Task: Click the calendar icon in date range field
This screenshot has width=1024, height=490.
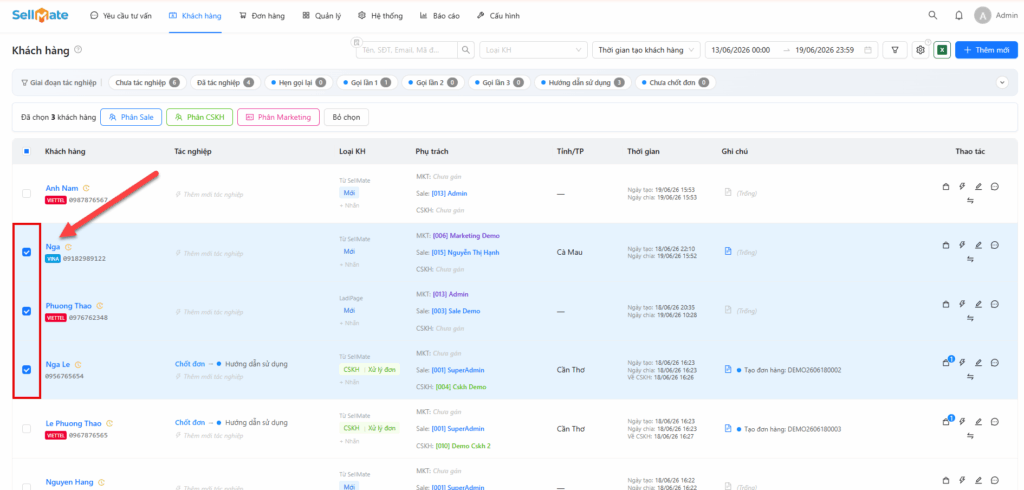Action: pos(867,50)
